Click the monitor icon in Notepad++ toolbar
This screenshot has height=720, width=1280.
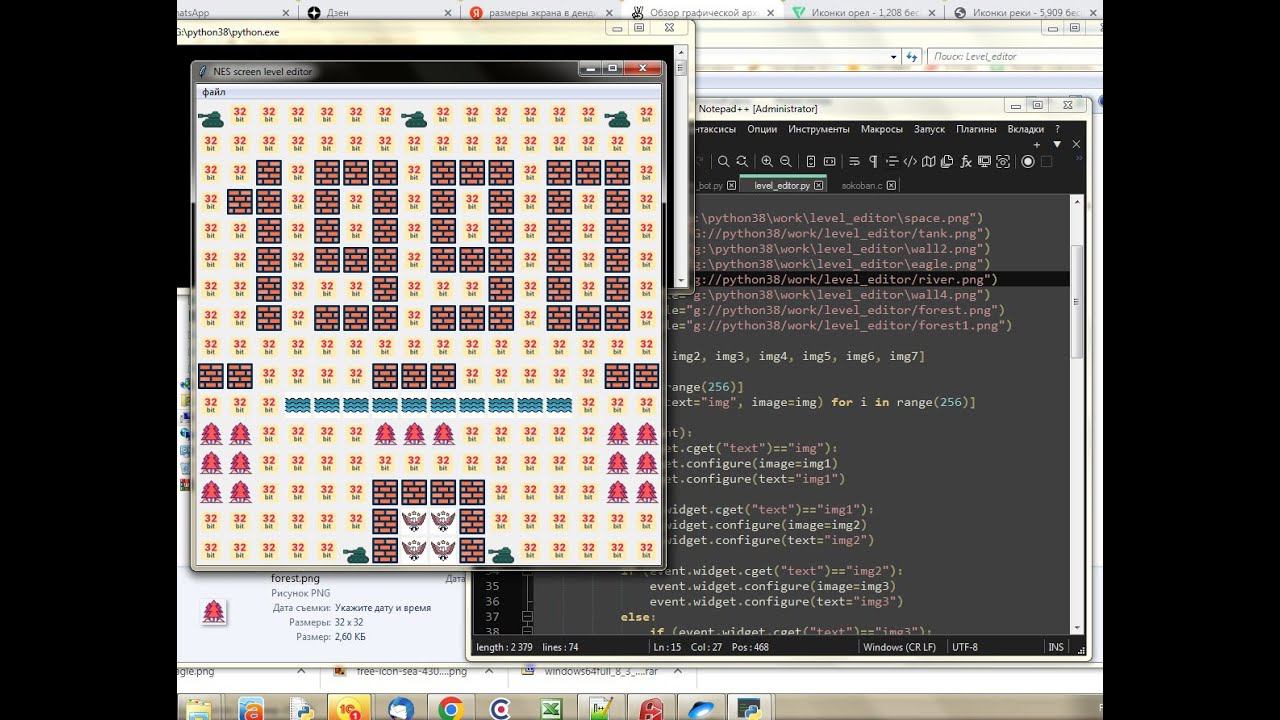[x=984, y=161]
